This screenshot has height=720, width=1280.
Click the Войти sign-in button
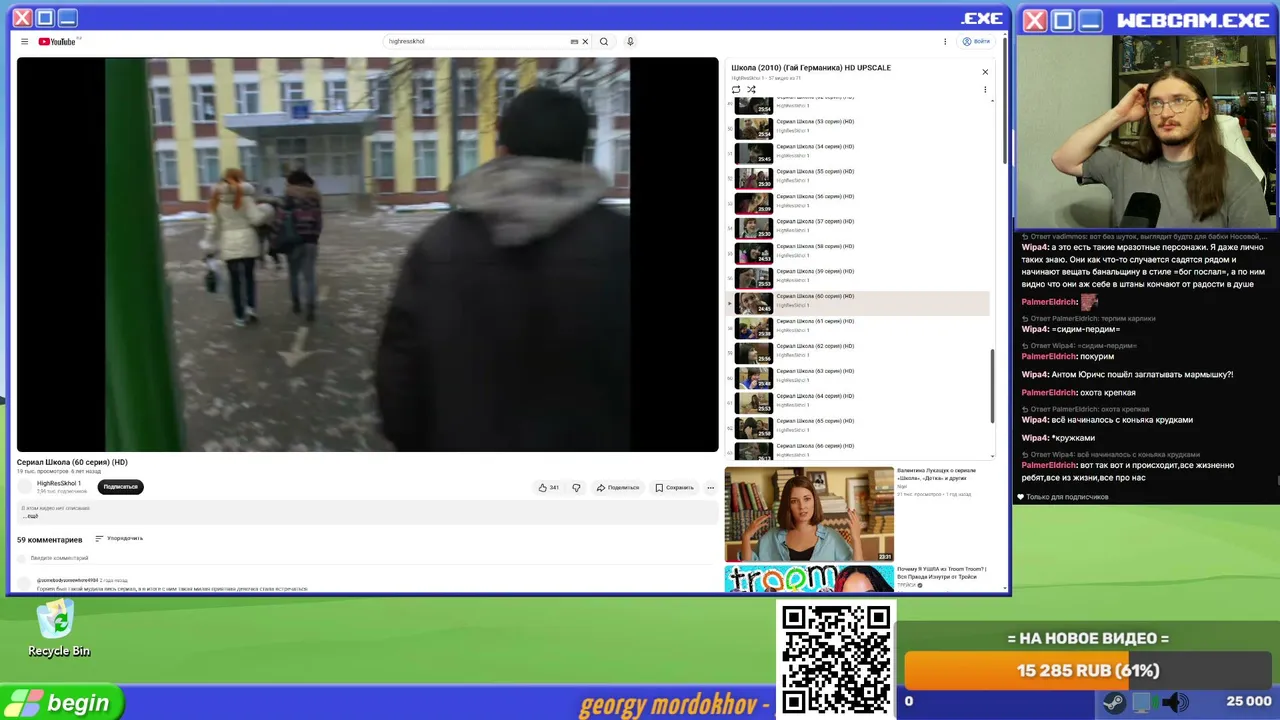click(x=976, y=42)
